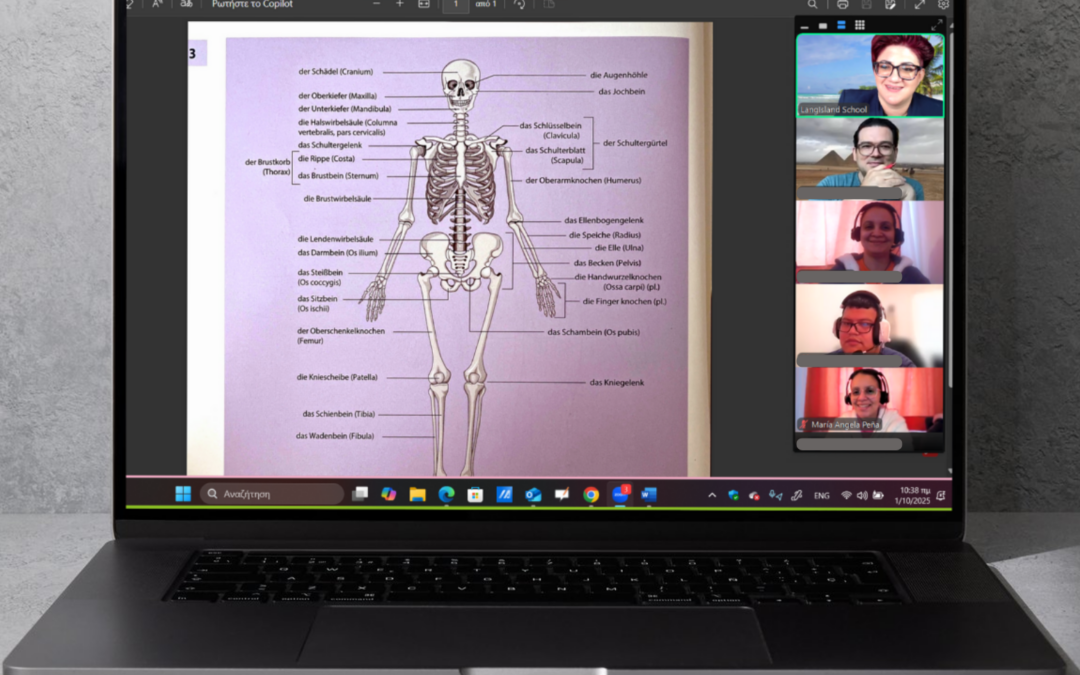
Task: Print the document using printer icon
Action: [x=843, y=5]
